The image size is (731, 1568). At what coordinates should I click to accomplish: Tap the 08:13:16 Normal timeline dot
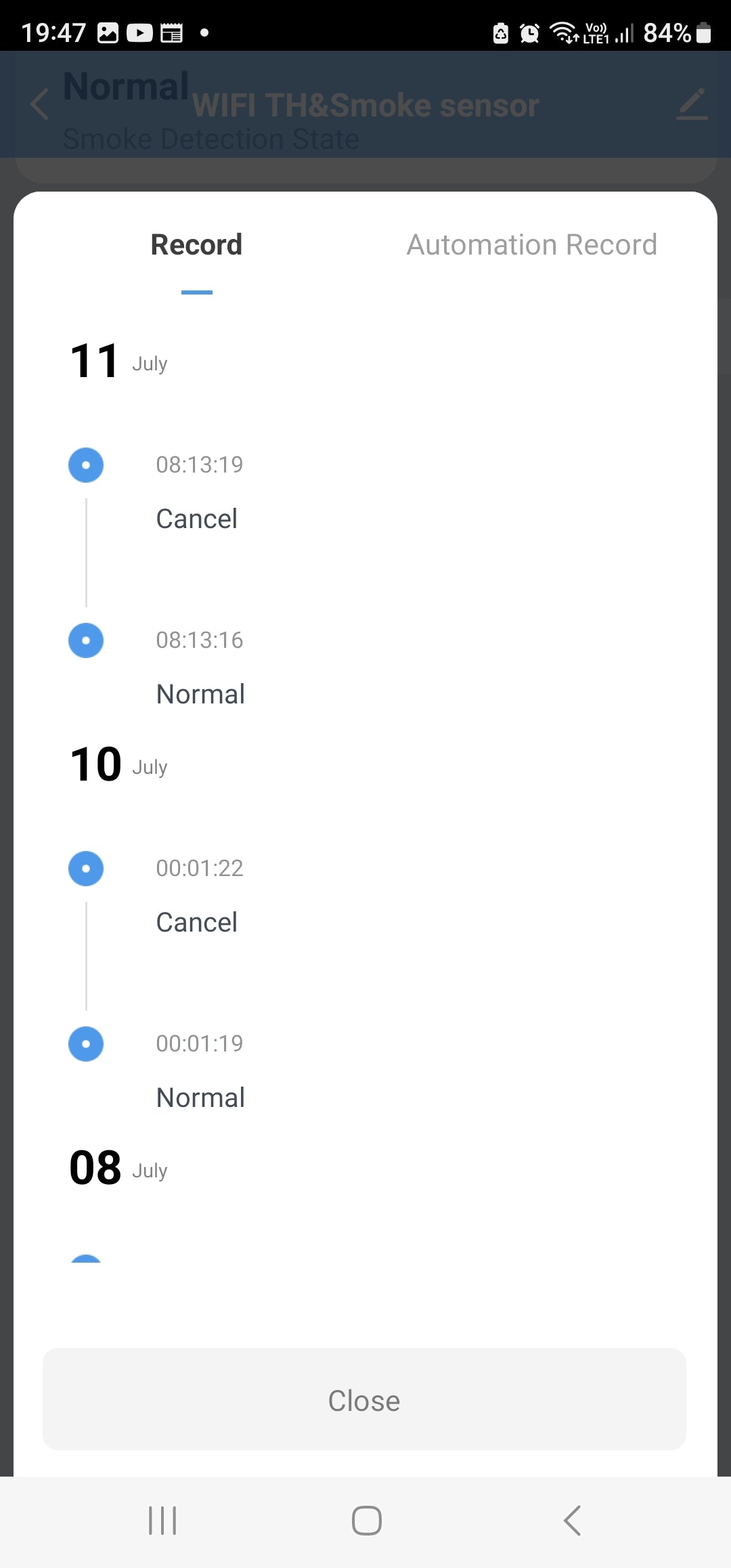(86, 640)
